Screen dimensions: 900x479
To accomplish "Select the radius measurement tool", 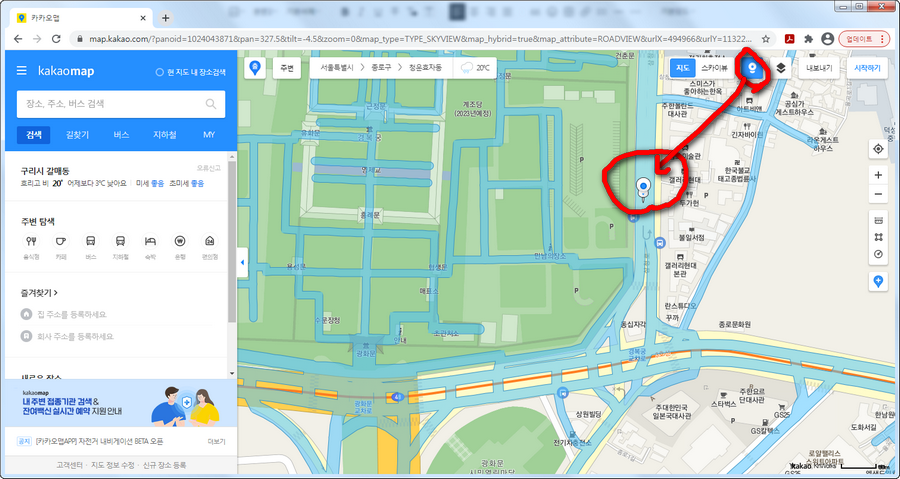I will (878, 254).
